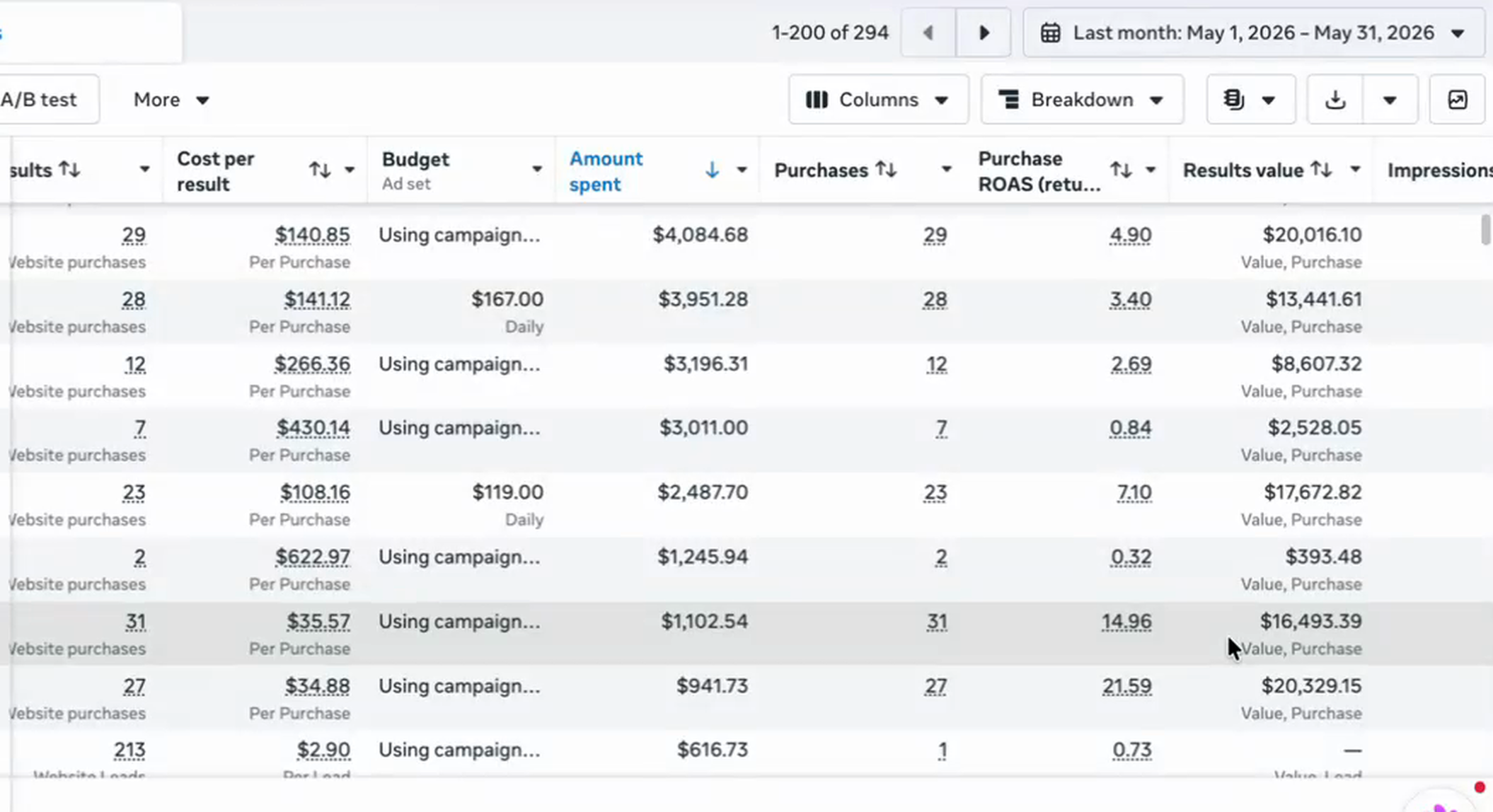Open Cost per result column menu
1493x812 pixels.
(350, 170)
